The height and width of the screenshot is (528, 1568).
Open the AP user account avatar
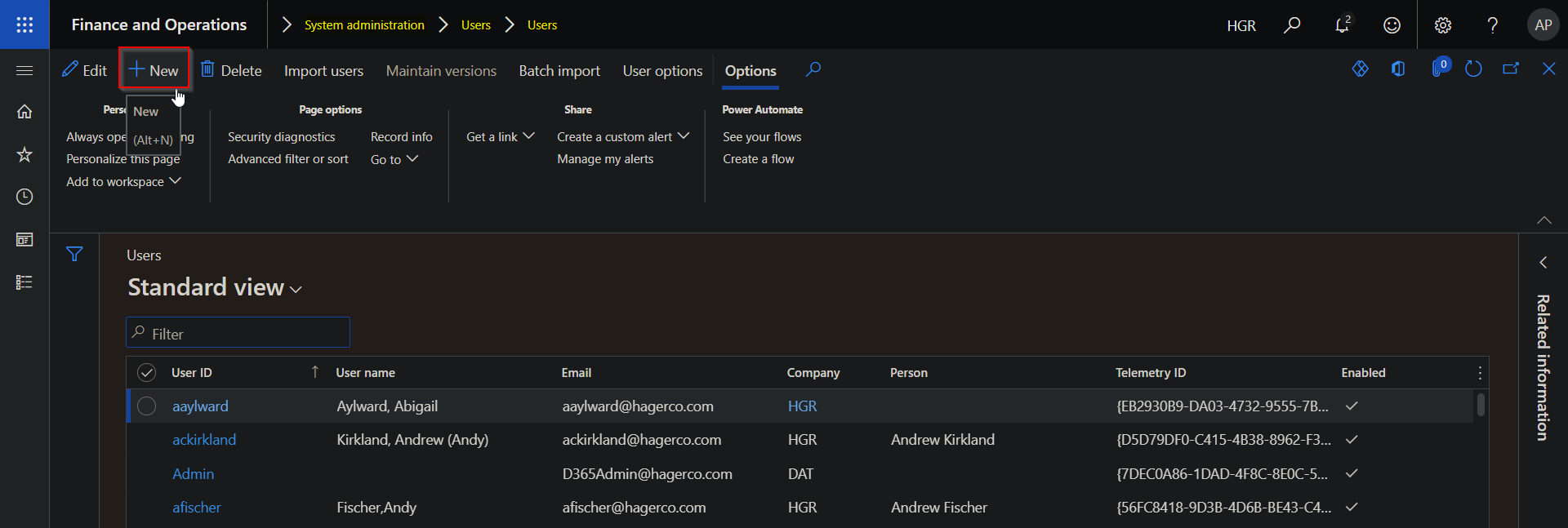point(1543,25)
